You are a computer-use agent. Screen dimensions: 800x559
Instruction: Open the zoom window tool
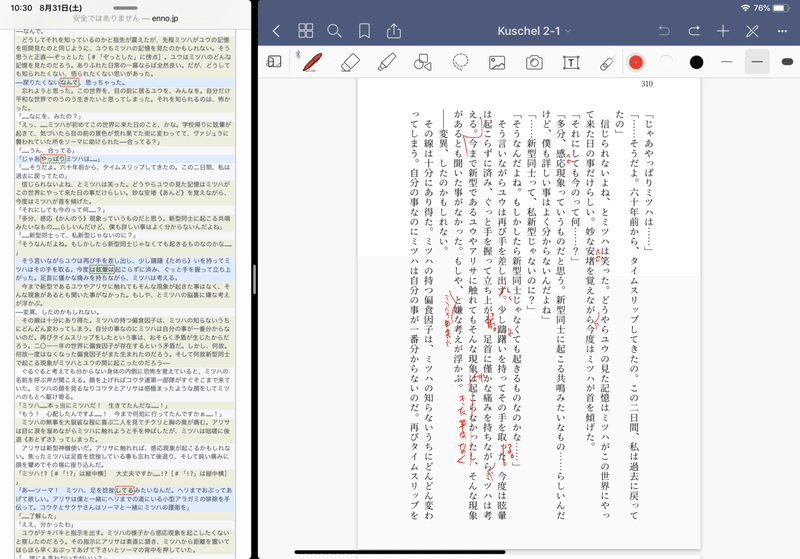274,62
